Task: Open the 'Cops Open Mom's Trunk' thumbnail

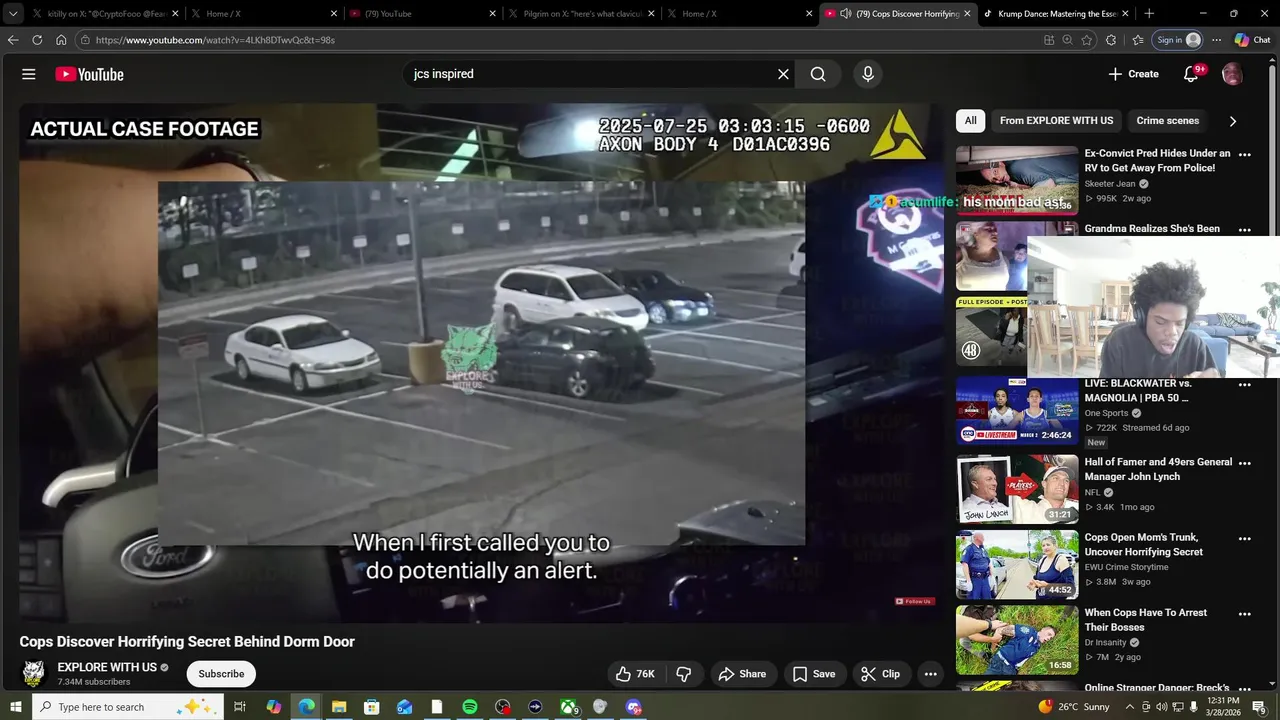Action: (x=1017, y=565)
